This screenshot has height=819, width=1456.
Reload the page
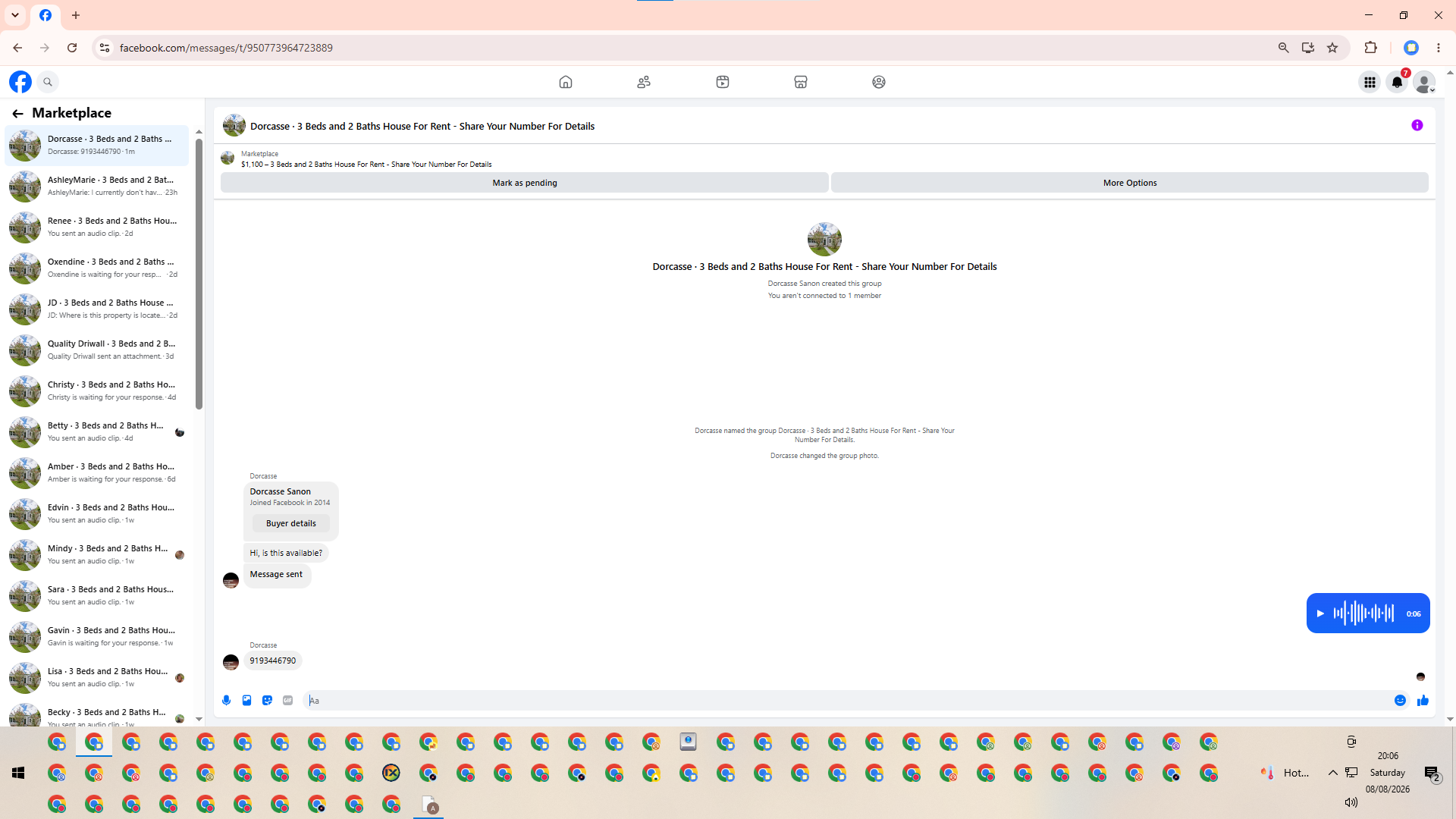72,48
